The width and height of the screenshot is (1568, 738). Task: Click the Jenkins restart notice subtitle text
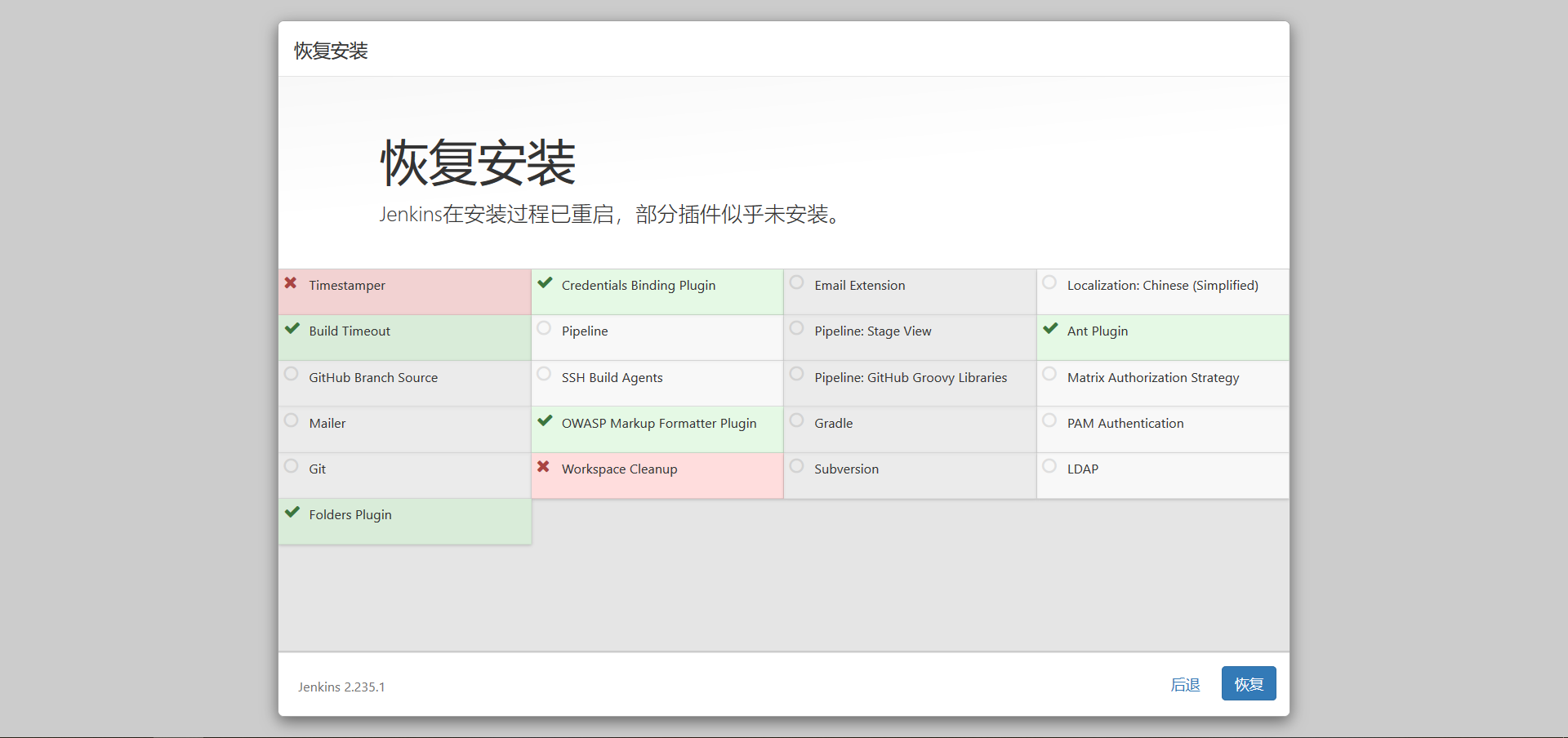609,215
